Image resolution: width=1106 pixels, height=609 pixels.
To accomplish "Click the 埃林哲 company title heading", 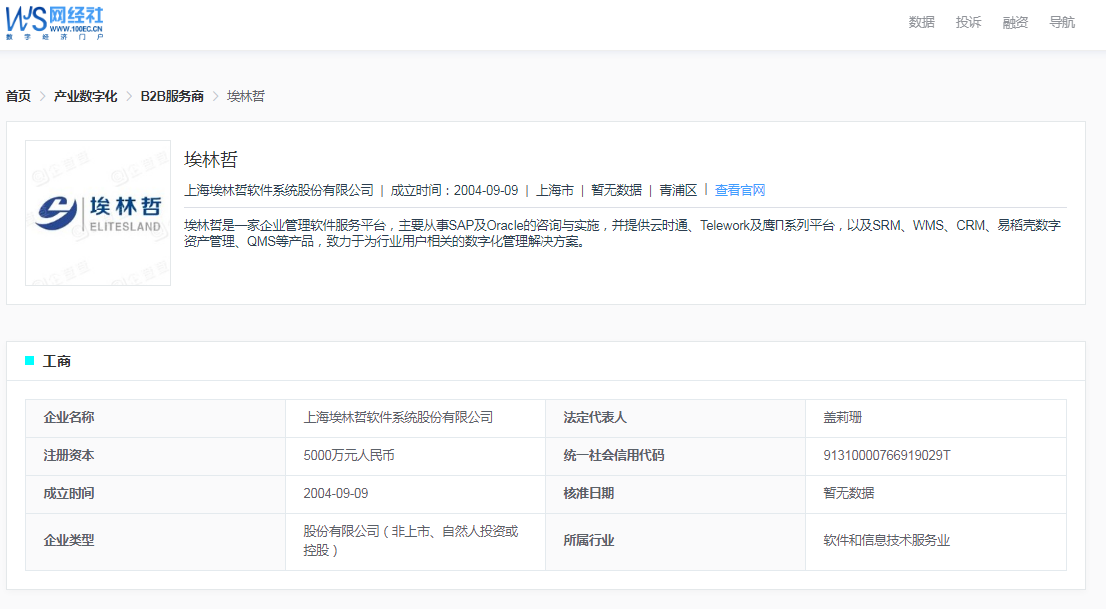I will [x=211, y=159].
